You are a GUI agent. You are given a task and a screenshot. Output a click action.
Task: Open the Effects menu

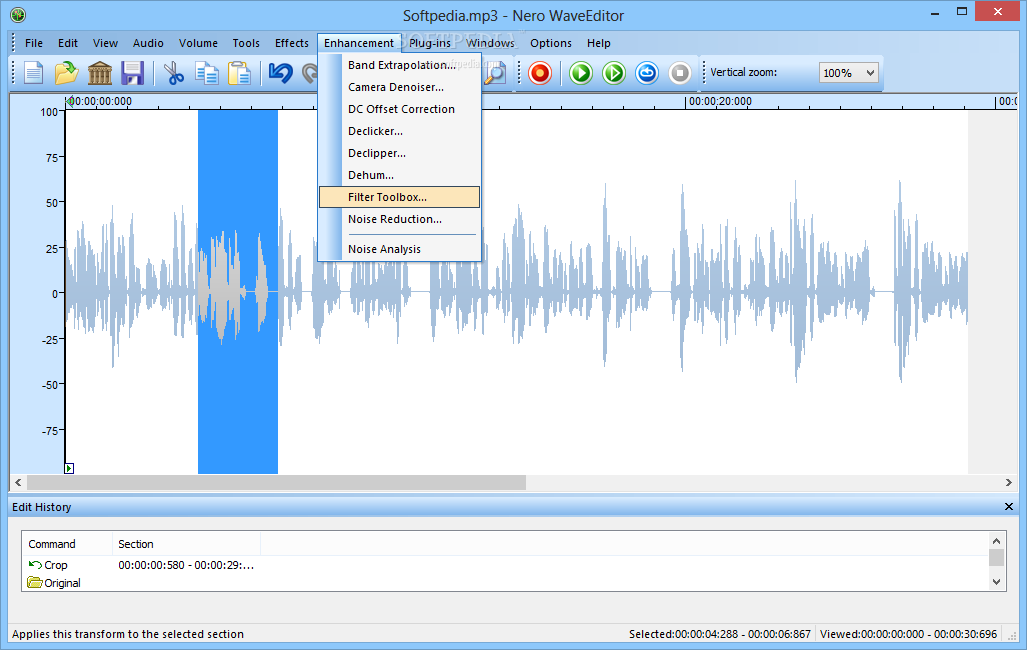(291, 43)
